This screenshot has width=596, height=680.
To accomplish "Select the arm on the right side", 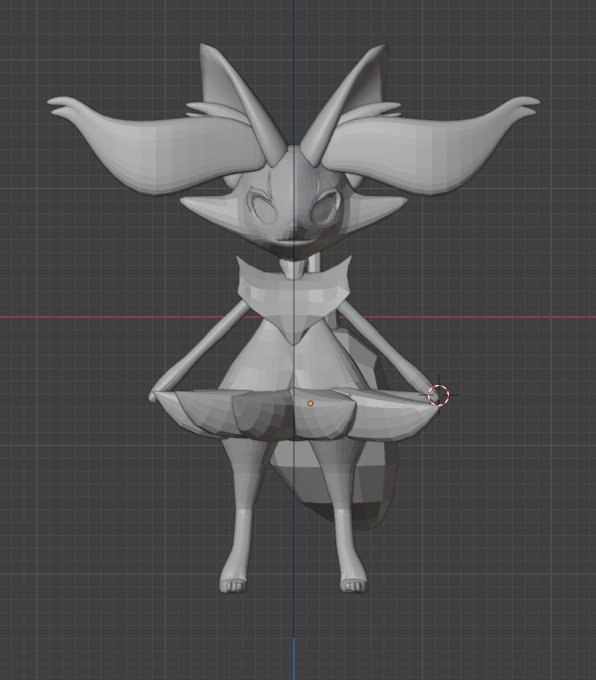I will pyautogui.click(x=386, y=347).
